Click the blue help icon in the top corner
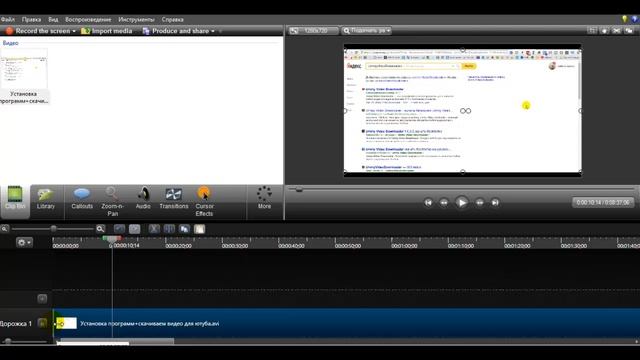 pyautogui.click(x=635, y=19)
